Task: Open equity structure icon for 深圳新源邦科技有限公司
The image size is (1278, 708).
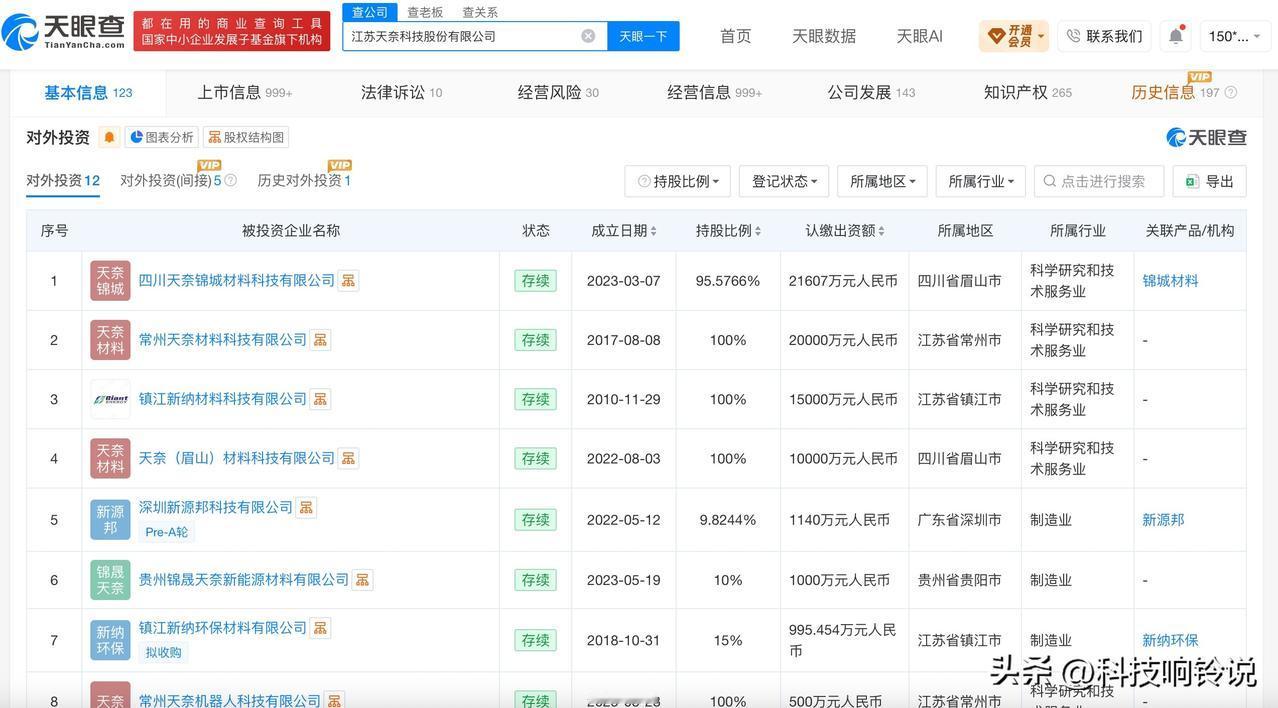Action: [x=306, y=508]
